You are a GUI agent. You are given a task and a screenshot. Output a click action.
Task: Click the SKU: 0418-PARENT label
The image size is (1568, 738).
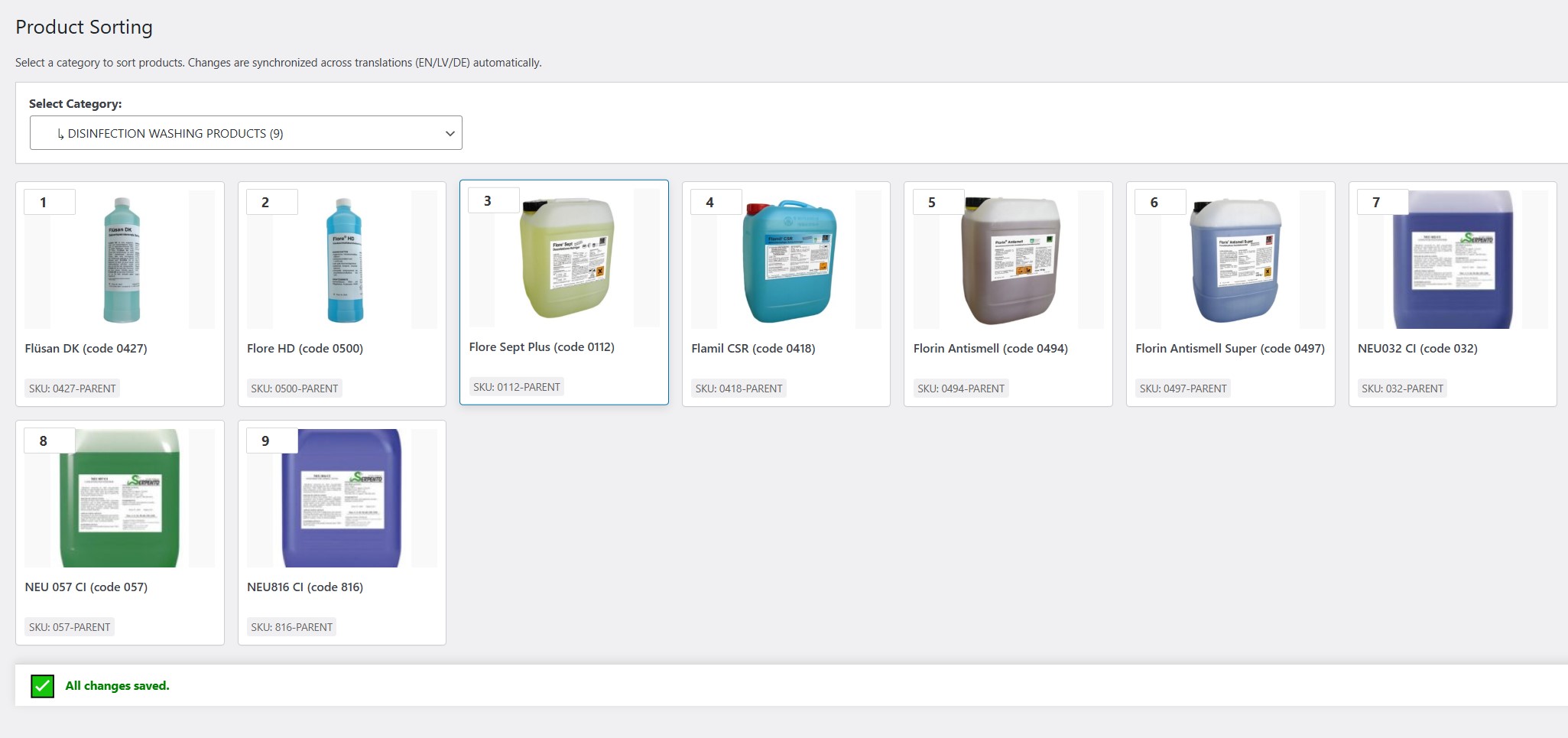739,389
